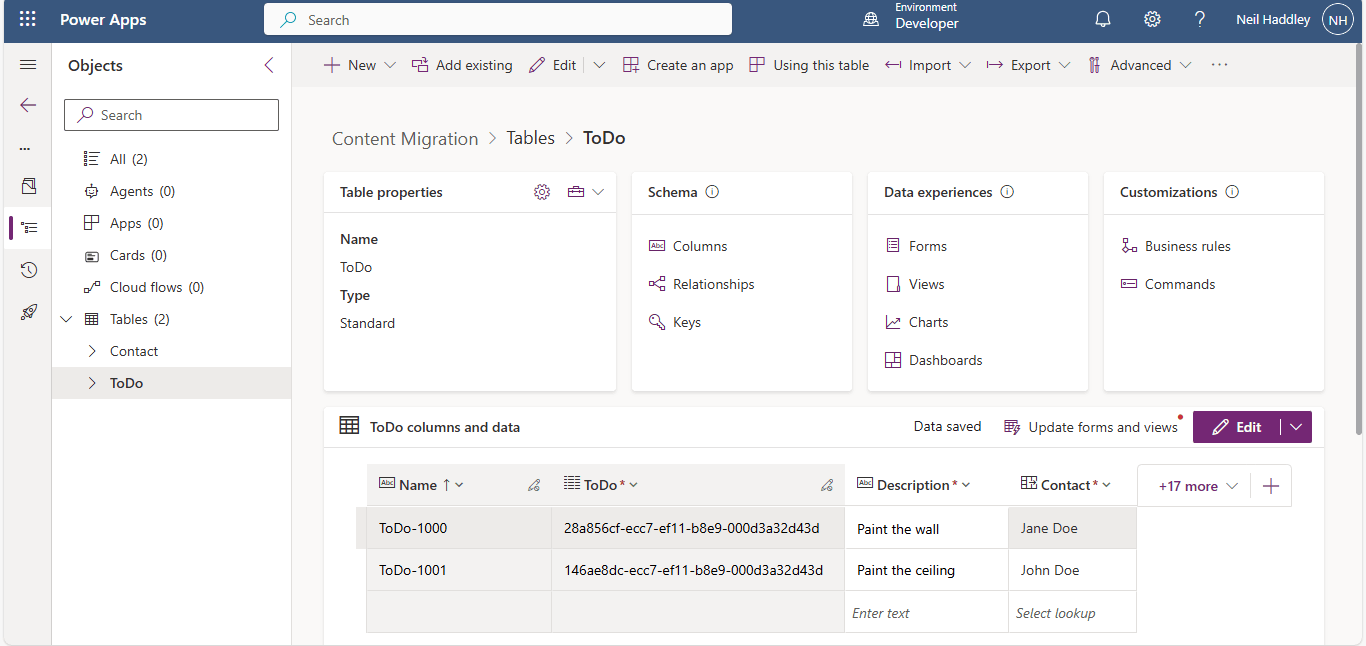Open table properties gear icon
Screen dimensions: 1366x646
(542, 192)
